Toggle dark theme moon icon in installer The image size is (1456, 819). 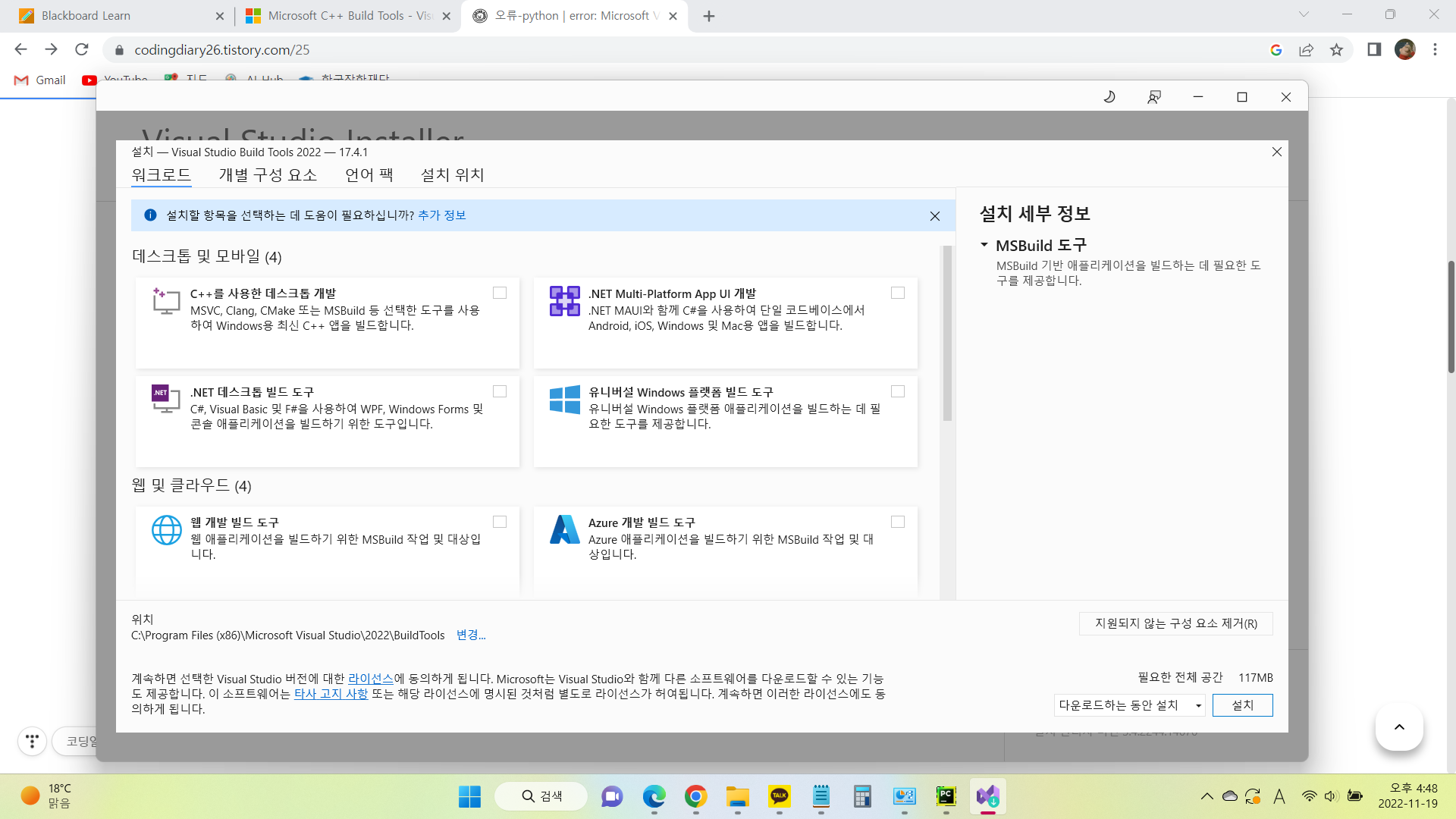tap(1109, 97)
